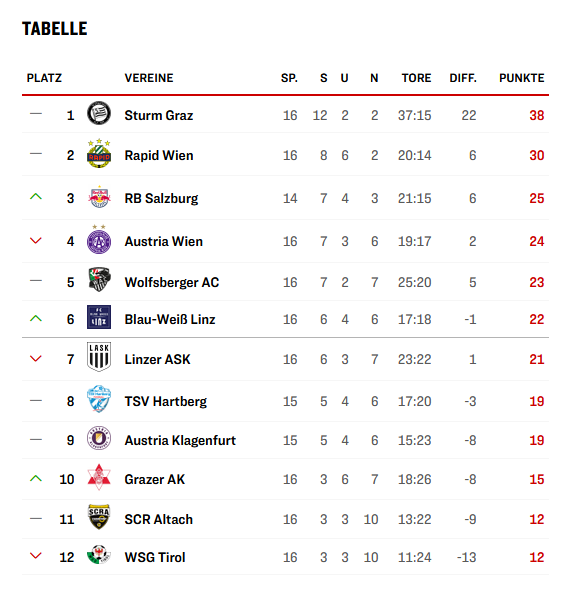
Task: Open the LASK striped crest
Action: pos(99,357)
